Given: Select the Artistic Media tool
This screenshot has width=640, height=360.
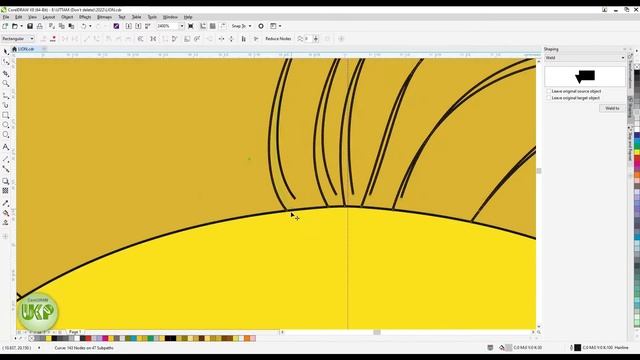Looking at the screenshot, I should click(x=6, y=105).
